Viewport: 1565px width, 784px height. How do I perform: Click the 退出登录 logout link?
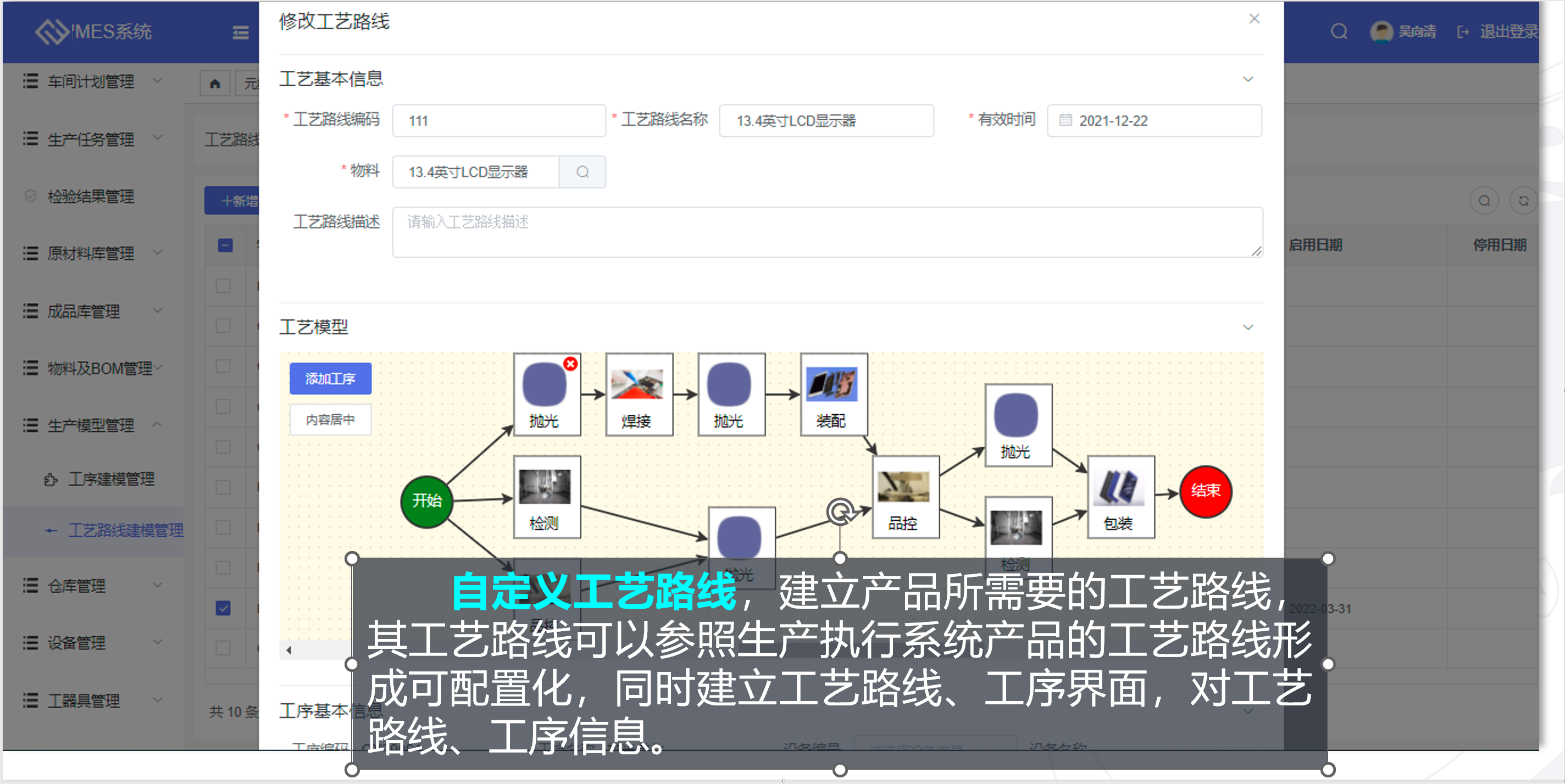click(1498, 31)
